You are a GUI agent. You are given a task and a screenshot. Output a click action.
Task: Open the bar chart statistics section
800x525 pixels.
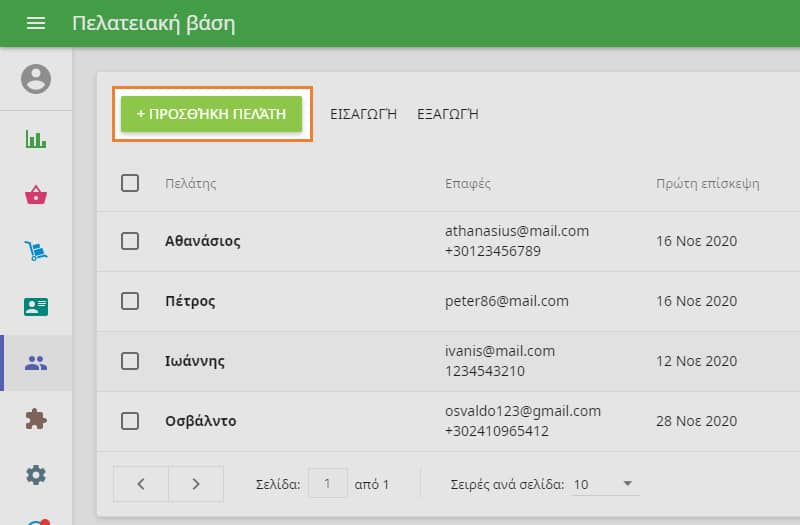[36, 139]
